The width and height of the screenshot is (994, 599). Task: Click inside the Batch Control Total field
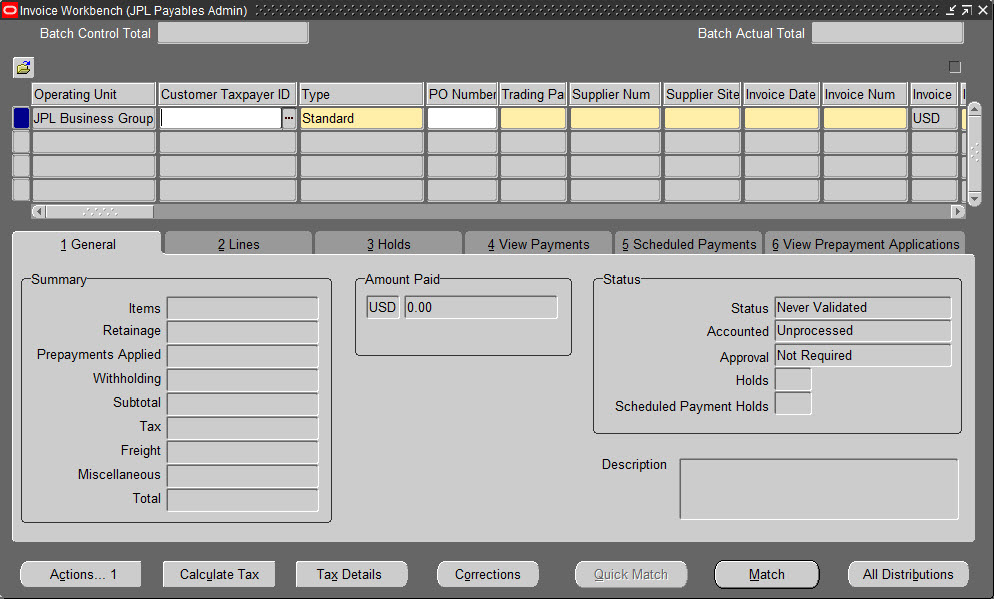pyautogui.click(x=232, y=32)
